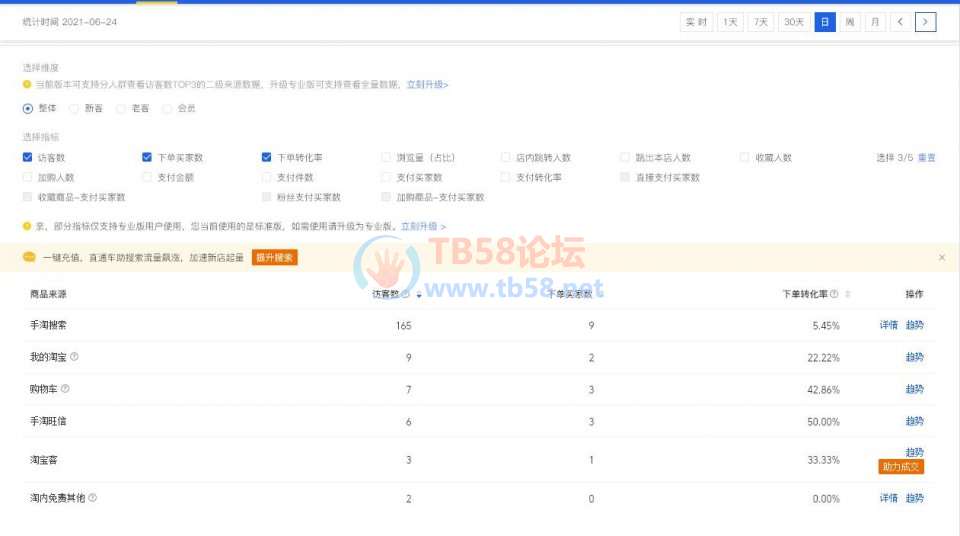The height and width of the screenshot is (536, 960).
Task: Open 详情 link for 手淘搜索 row
Action: point(888,325)
